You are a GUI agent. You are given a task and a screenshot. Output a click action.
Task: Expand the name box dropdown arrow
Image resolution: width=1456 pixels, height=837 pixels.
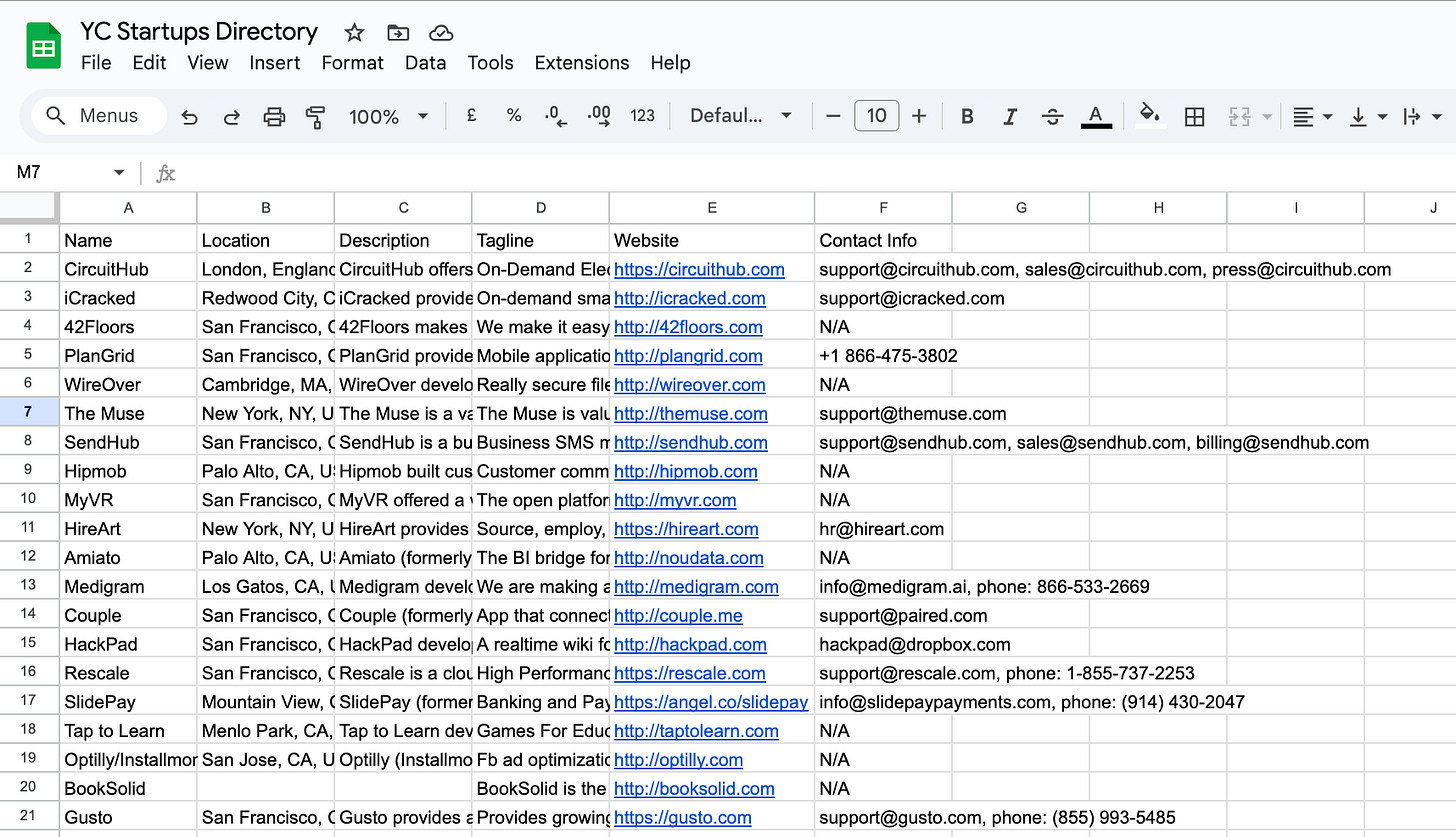[x=119, y=173]
